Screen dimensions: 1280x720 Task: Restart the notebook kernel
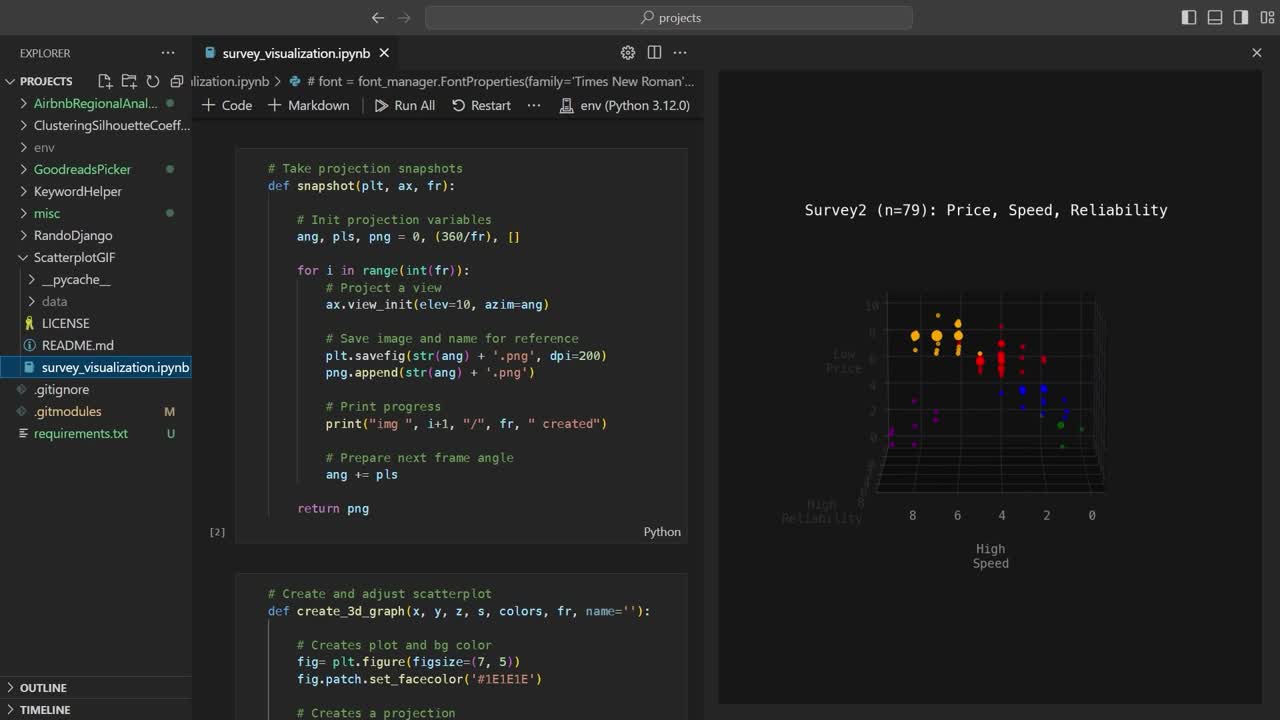pos(481,105)
